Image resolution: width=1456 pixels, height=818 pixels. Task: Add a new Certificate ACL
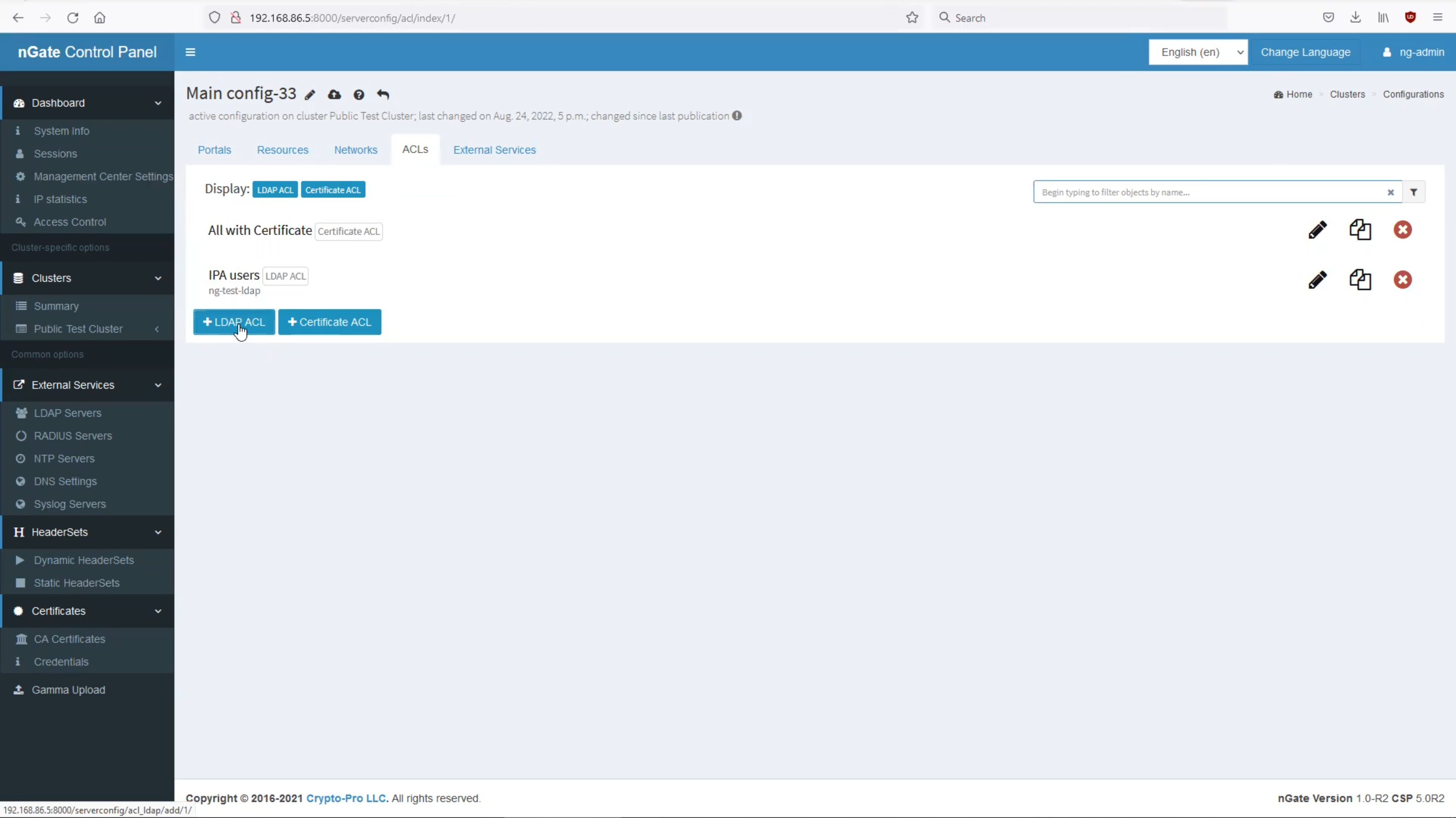330,322
